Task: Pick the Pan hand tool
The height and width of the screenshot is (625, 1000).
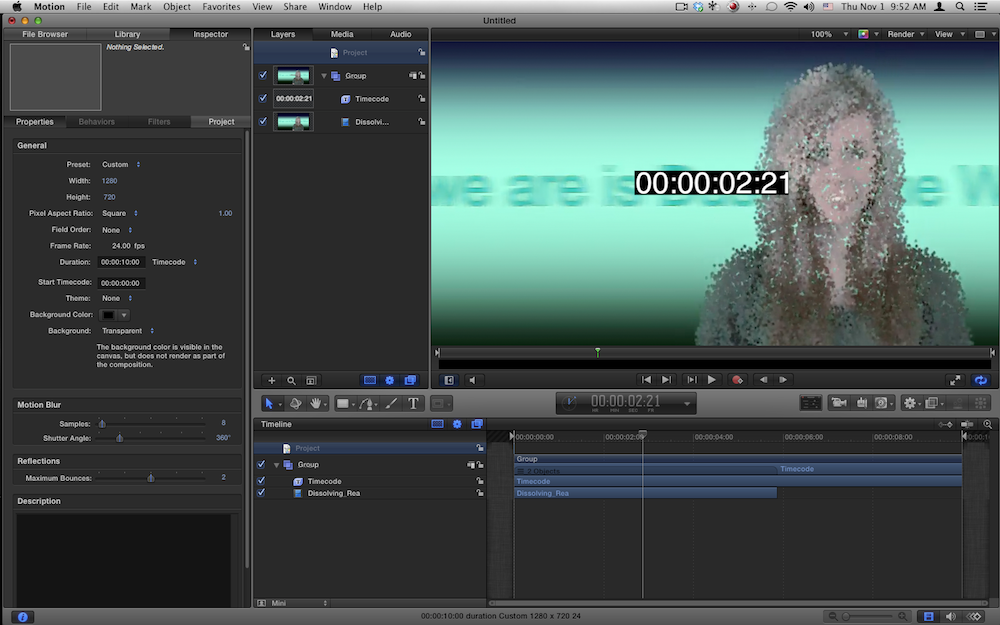Action: (315, 403)
